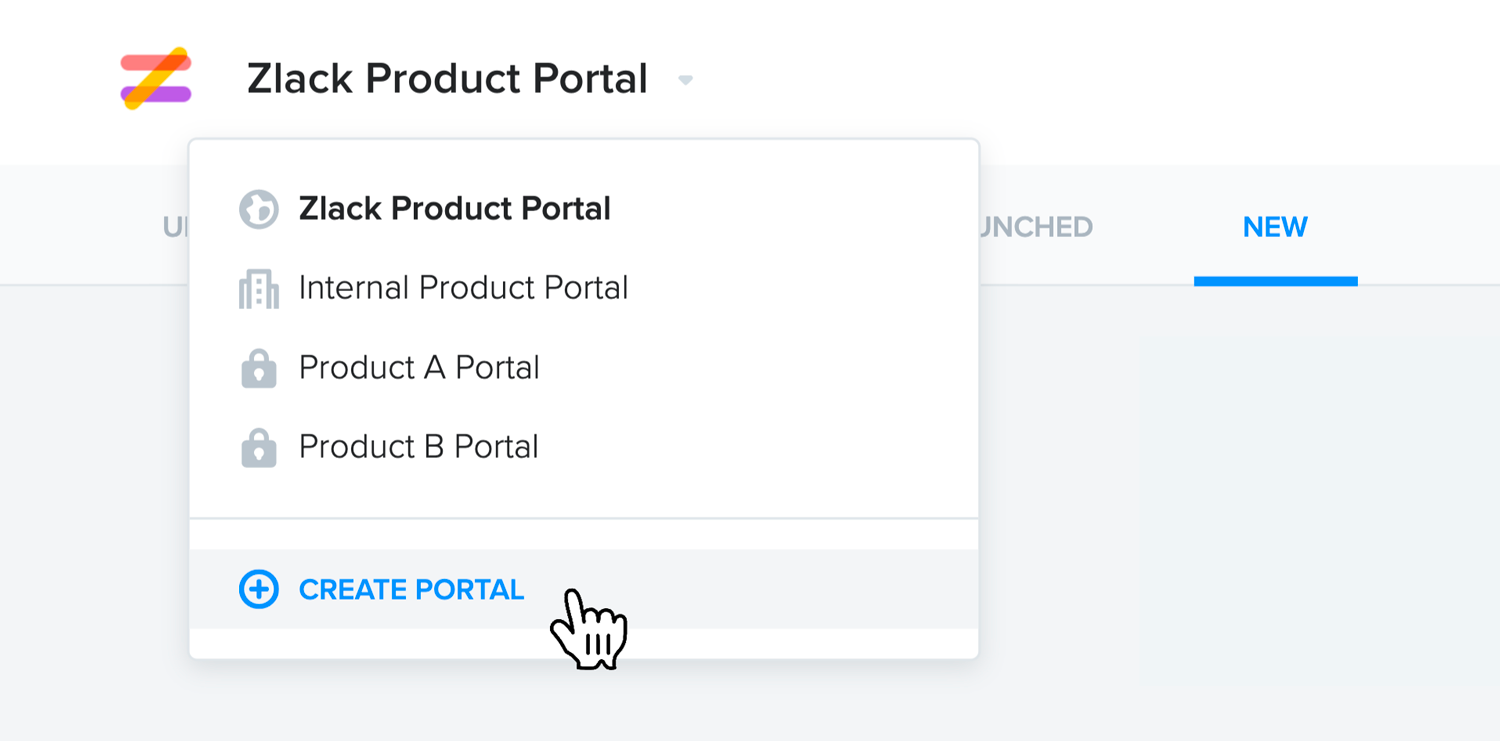Image resolution: width=1500 pixels, height=741 pixels.
Task: Click the blue underline beneath the NEW tab
Action: (x=1275, y=281)
